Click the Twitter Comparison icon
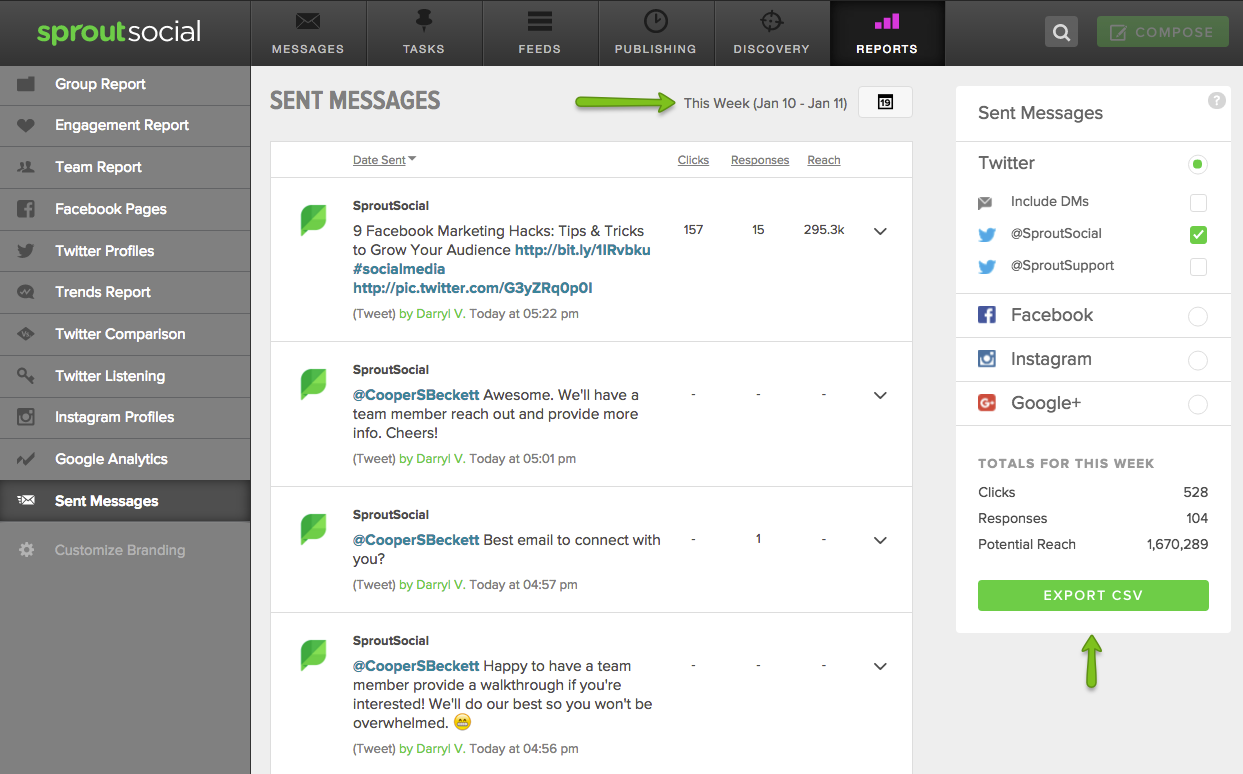1243x774 pixels. click(26, 334)
